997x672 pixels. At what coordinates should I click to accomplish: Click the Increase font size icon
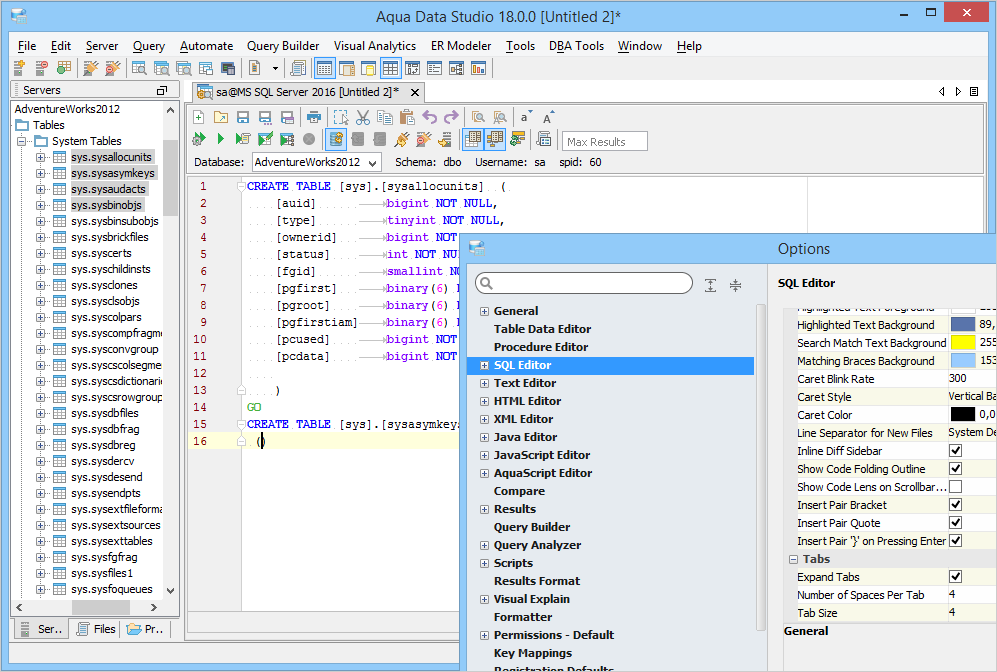pos(547,117)
